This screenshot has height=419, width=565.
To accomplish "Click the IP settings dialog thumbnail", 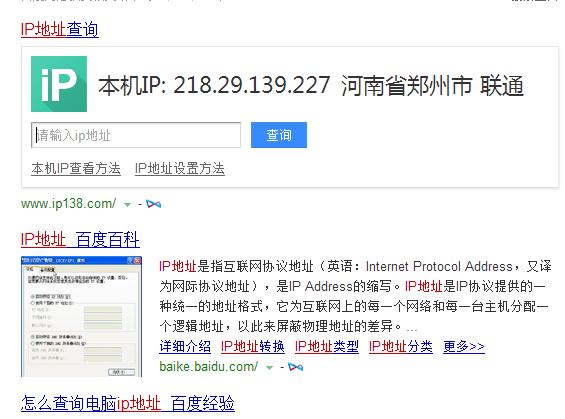I will pyautogui.click(x=81, y=317).
